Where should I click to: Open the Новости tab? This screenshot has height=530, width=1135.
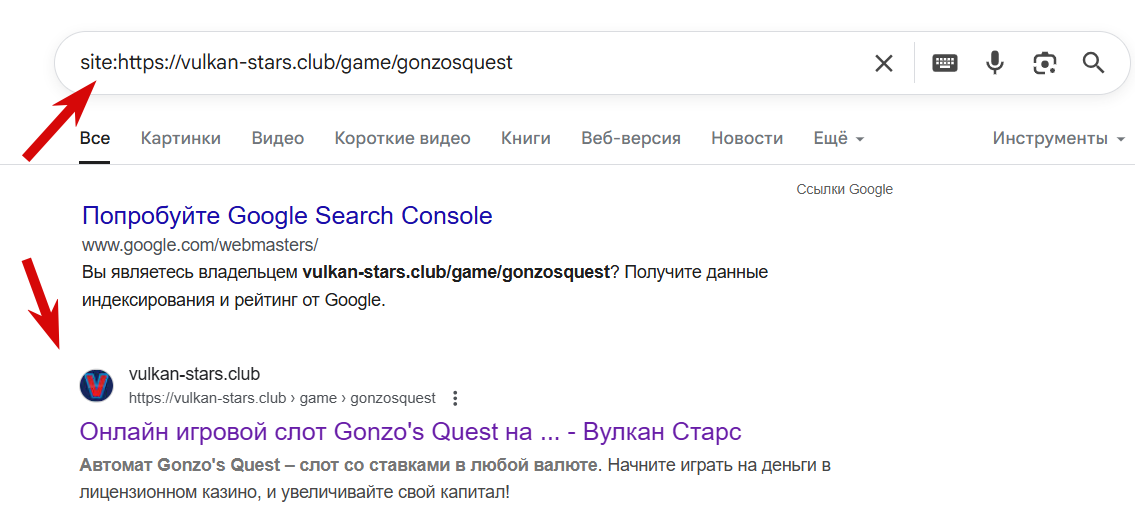click(x=747, y=138)
